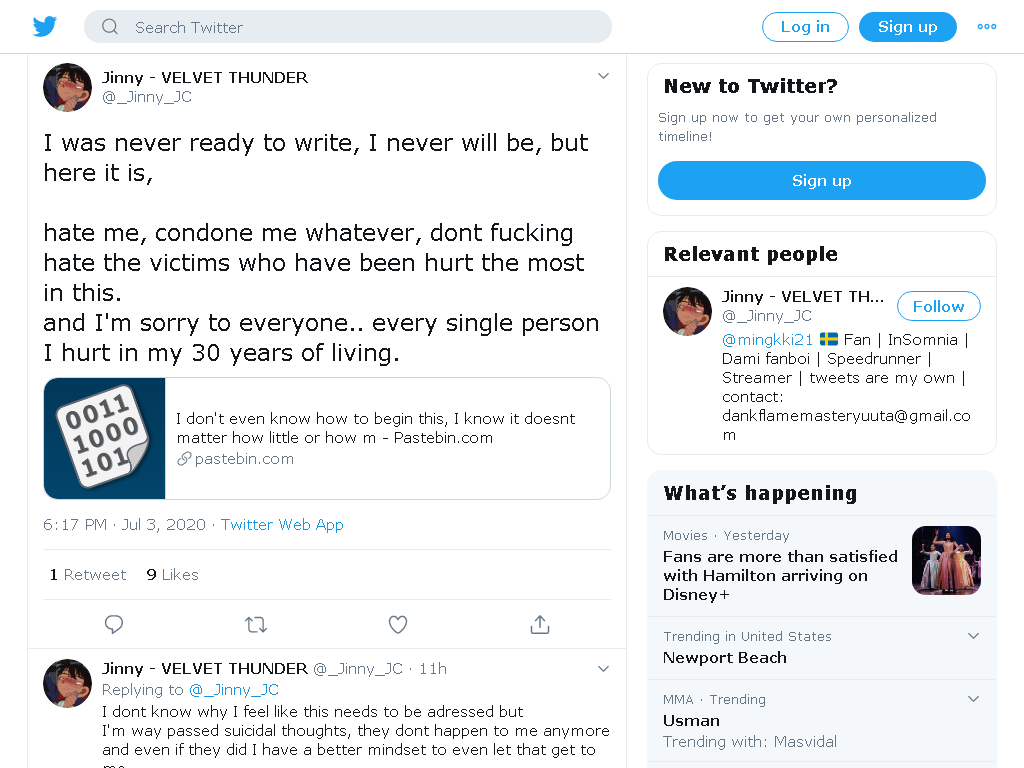
Task: Reply to the main tweet
Action: (x=114, y=624)
